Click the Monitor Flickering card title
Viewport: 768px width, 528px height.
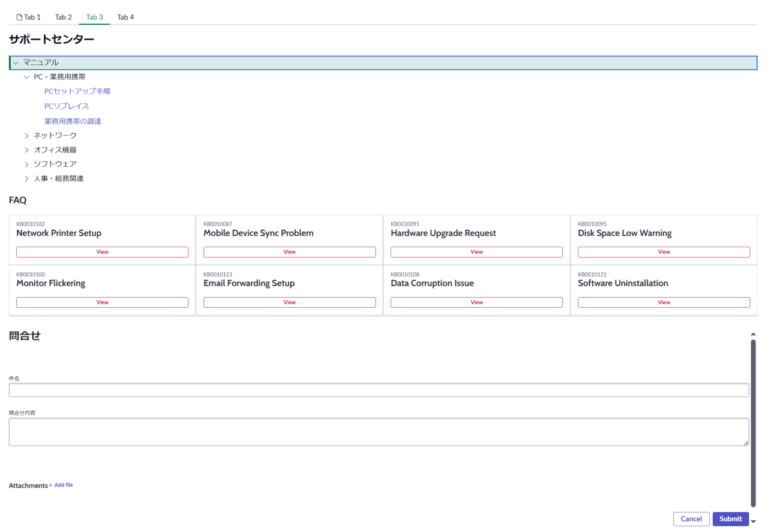tap(51, 283)
